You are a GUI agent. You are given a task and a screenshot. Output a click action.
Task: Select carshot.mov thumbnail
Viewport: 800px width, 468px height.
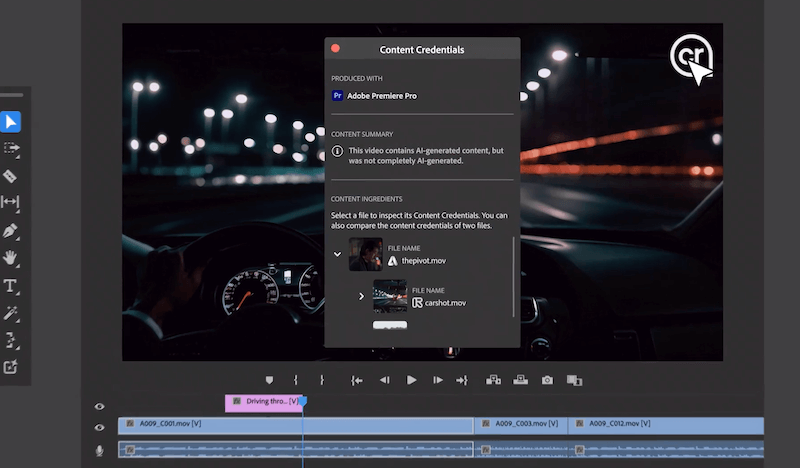[x=390, y=296]
